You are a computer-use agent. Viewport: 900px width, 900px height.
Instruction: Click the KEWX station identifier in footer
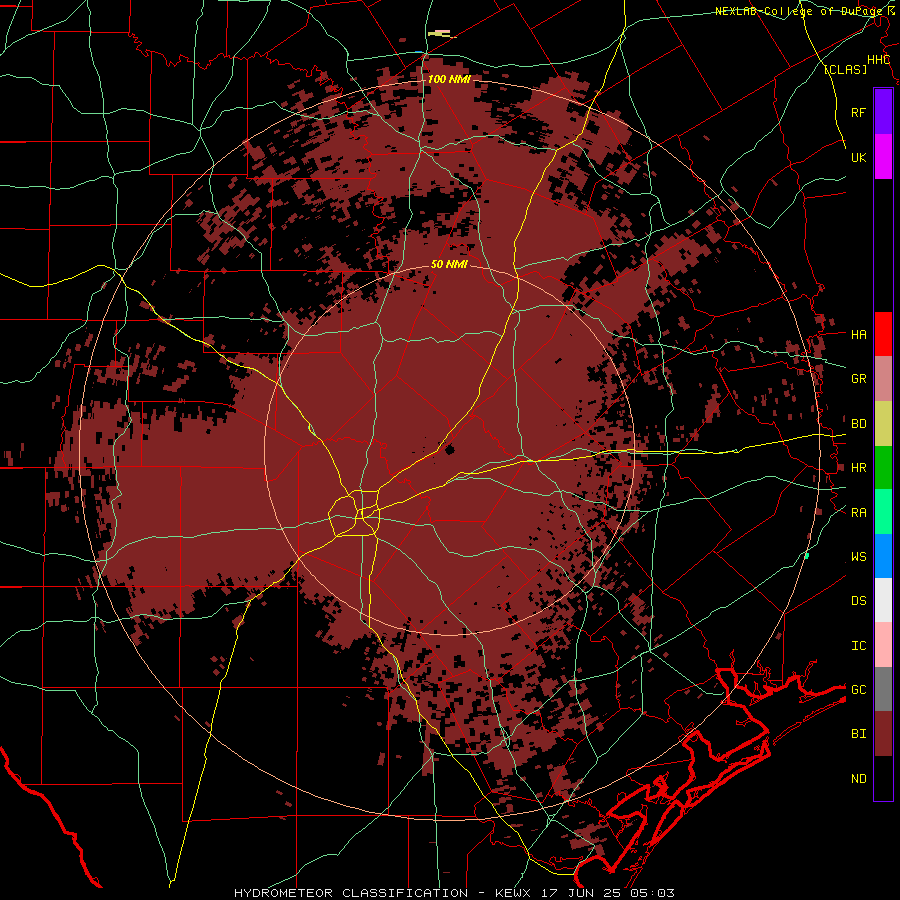pos(514,893)
